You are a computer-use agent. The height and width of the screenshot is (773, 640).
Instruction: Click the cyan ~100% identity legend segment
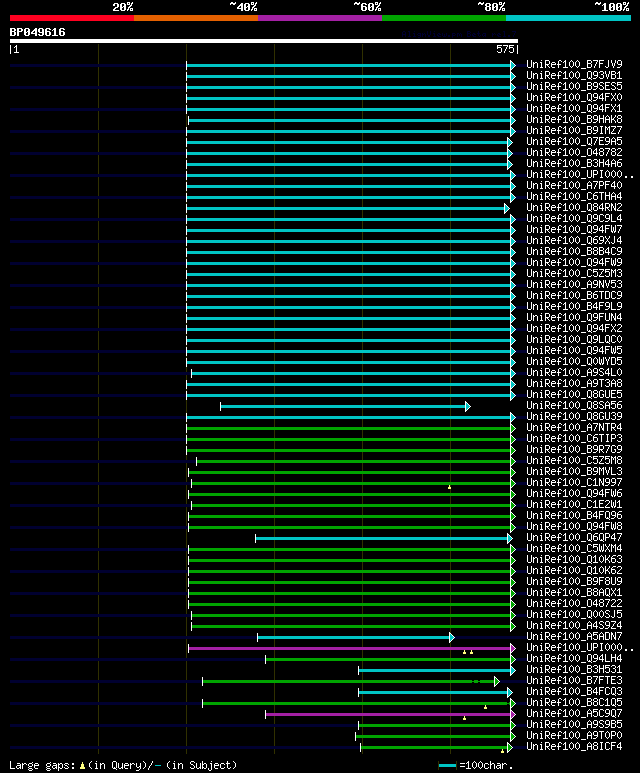[569, 18]
